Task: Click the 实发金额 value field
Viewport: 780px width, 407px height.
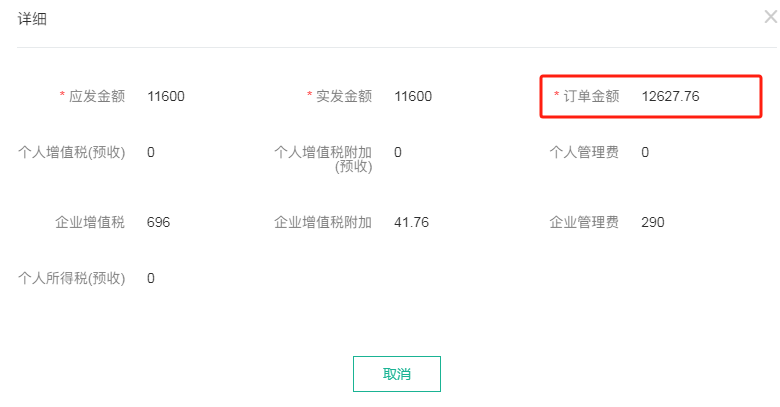Action: 413,97
